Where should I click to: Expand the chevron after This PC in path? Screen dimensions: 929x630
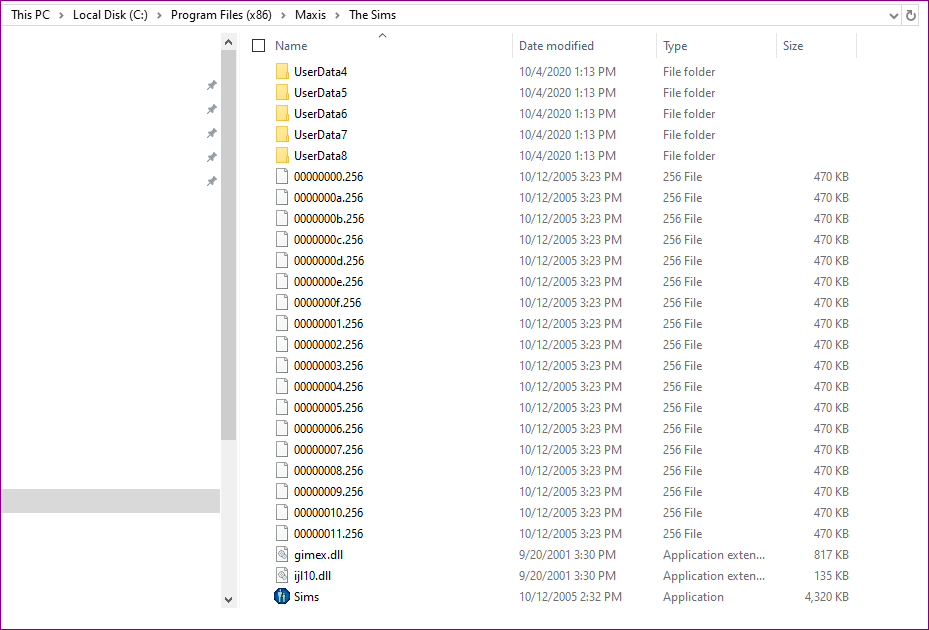[63, 15]
